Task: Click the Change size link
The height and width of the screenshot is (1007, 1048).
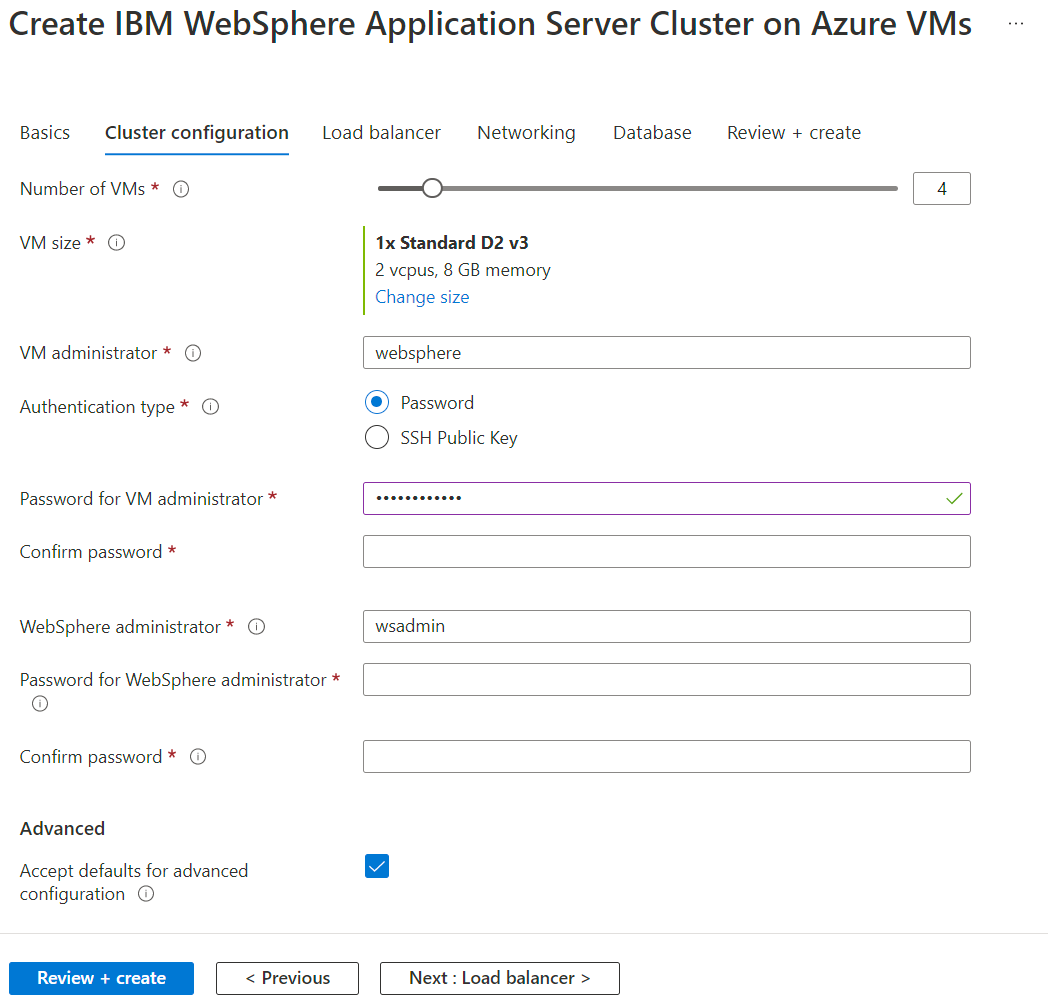Action: (x=422, y=297)
